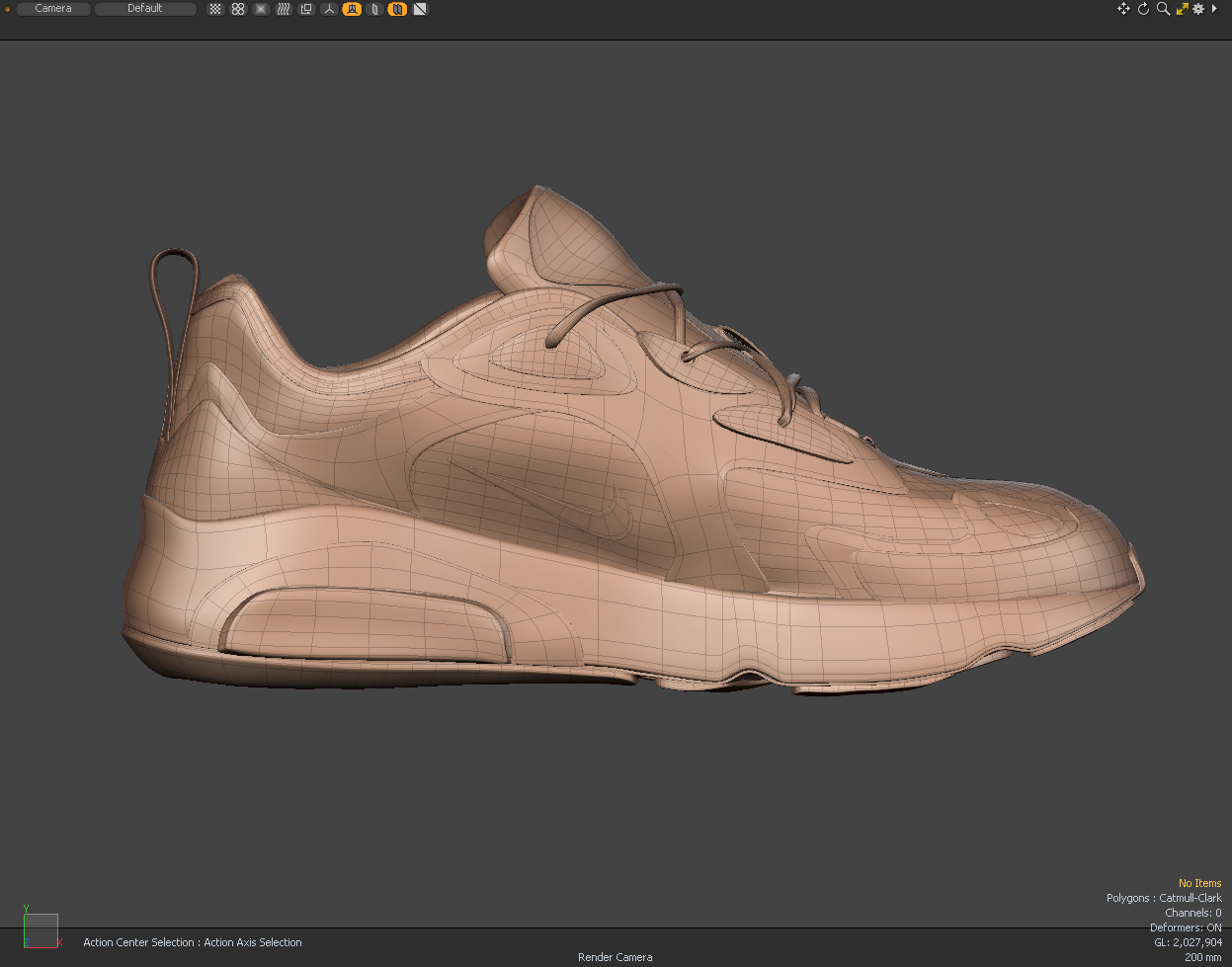1232x967 pixels.
Task: Toggle the yellow maximize viewport arrows
Action: tap(1182, 9)
